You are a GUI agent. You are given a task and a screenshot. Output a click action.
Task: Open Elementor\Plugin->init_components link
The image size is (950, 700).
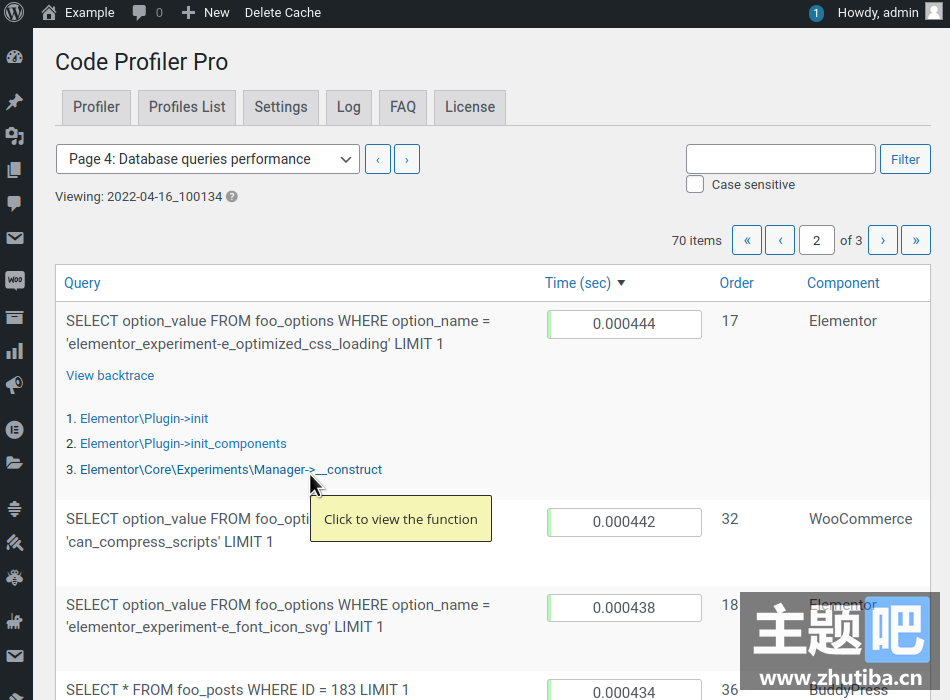coord(183,444)
